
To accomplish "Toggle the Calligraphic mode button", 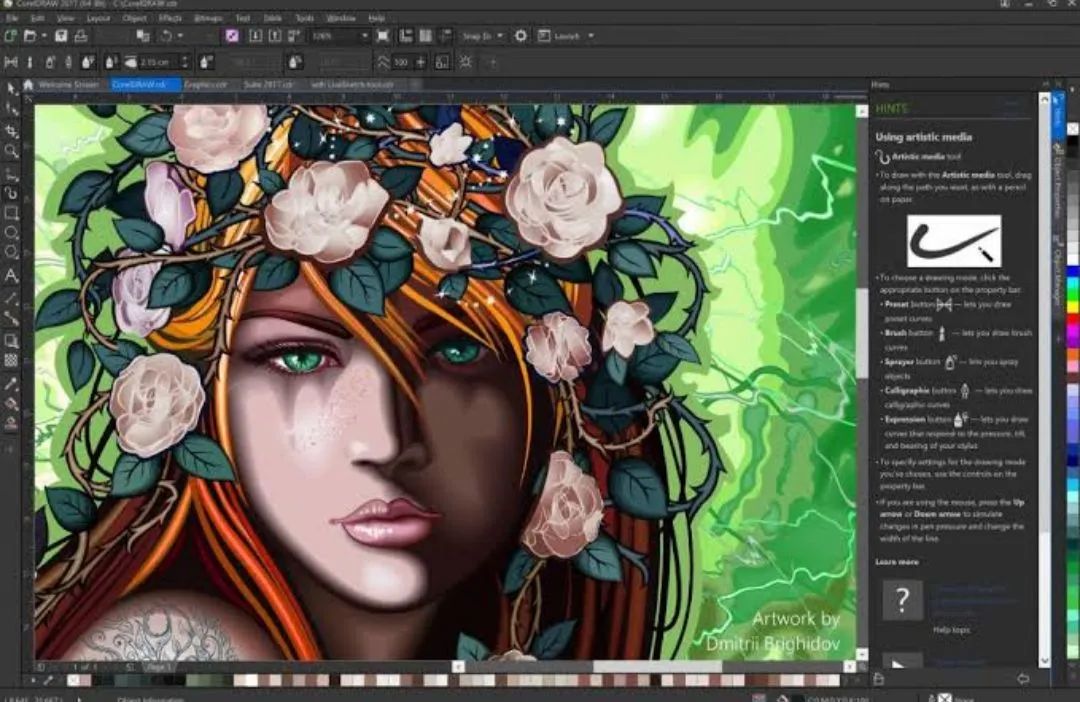I will point(68,62).
